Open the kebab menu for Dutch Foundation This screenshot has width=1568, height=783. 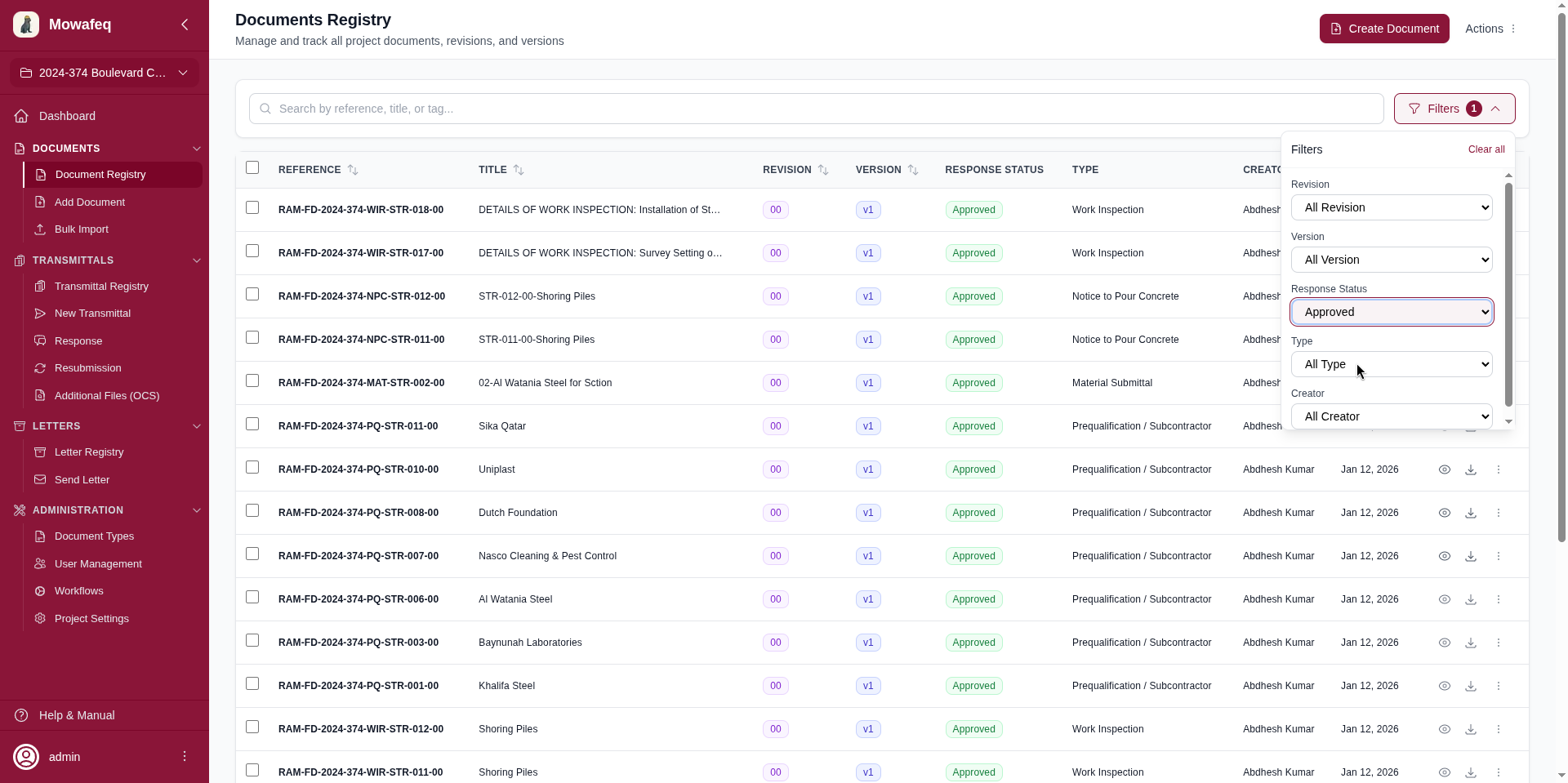coord(1498,513)
